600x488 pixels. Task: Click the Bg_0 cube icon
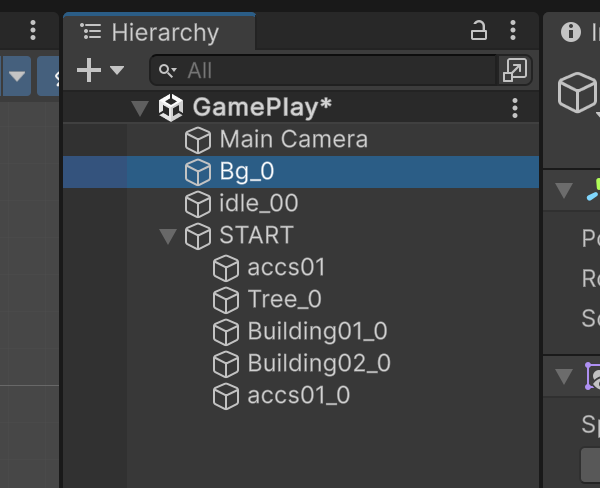[198, 172]
